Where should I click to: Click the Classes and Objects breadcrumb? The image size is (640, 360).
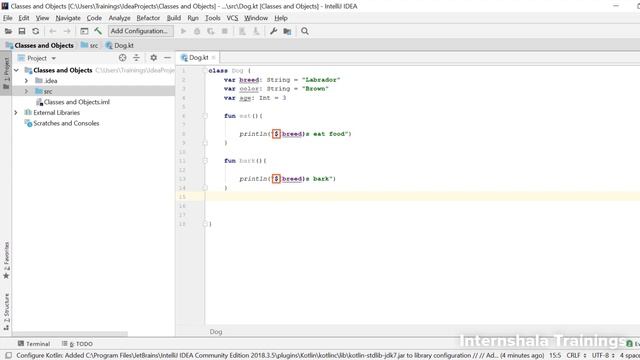tap(40, 45)
